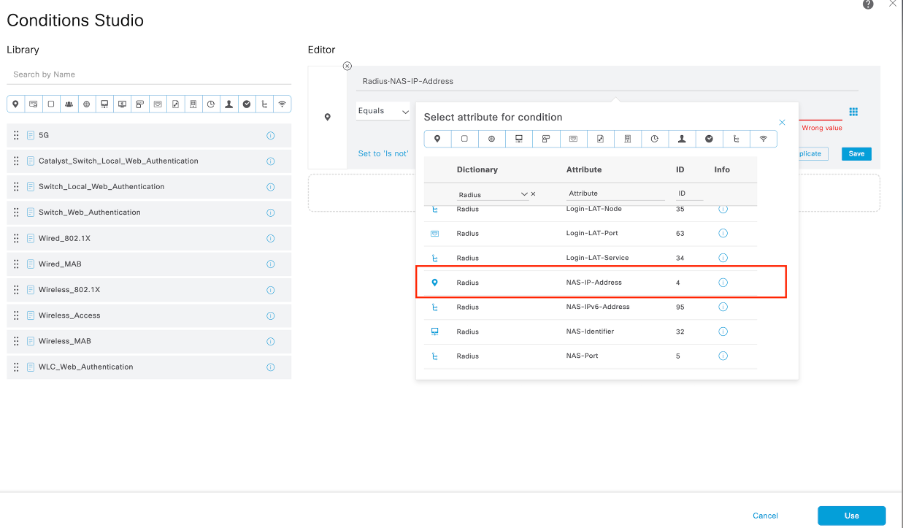Click the Search by Name field
The image size is (904, 528).
pos(148,75)
